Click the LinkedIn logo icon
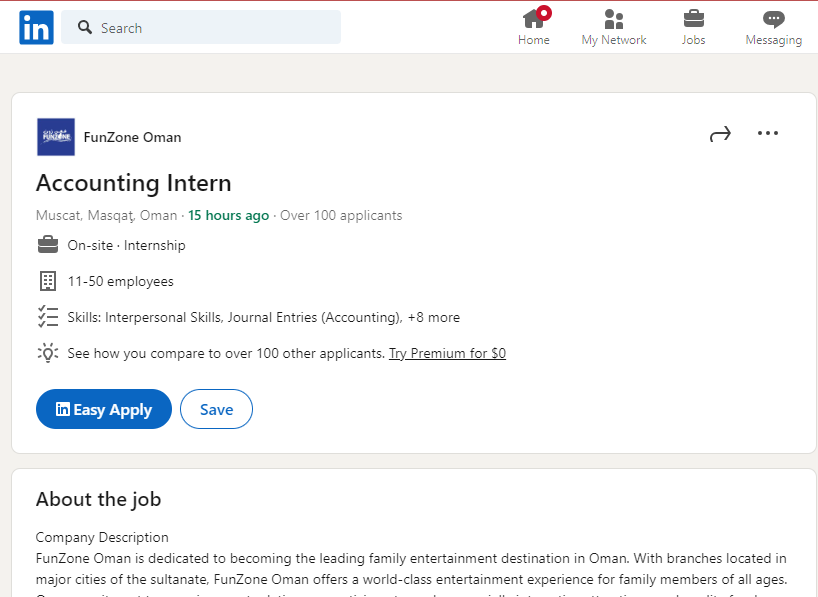Viewport: 818px width, 597px height. click(x=37, y=28)
